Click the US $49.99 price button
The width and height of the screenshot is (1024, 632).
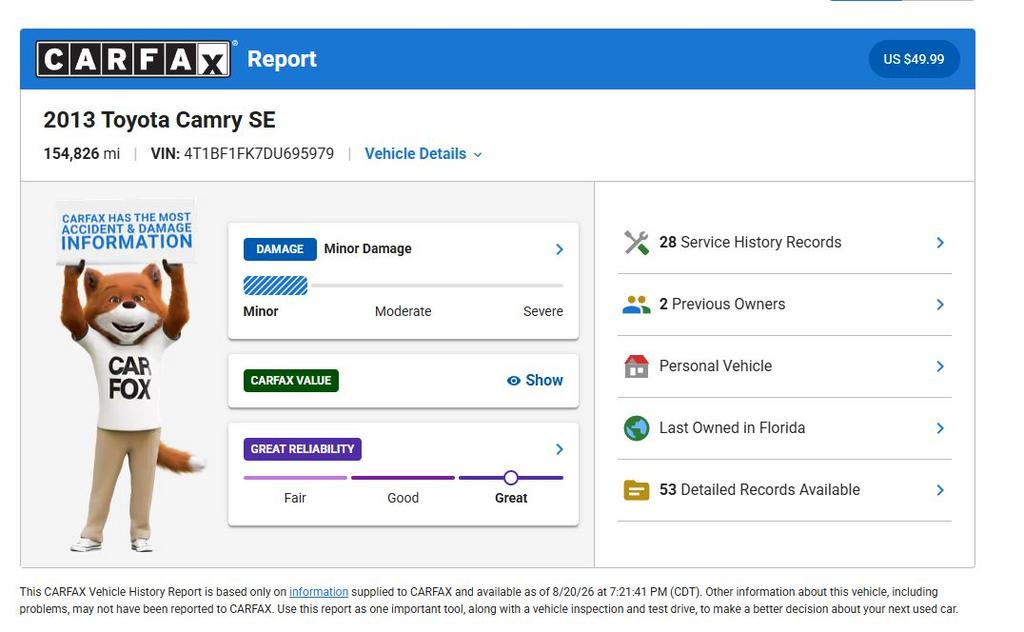click(914, 59)
